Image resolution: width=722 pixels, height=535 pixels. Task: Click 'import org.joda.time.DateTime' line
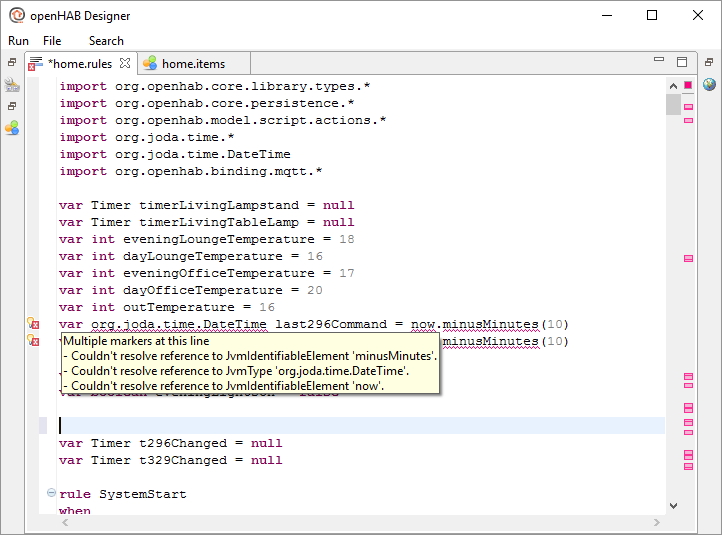175,154
